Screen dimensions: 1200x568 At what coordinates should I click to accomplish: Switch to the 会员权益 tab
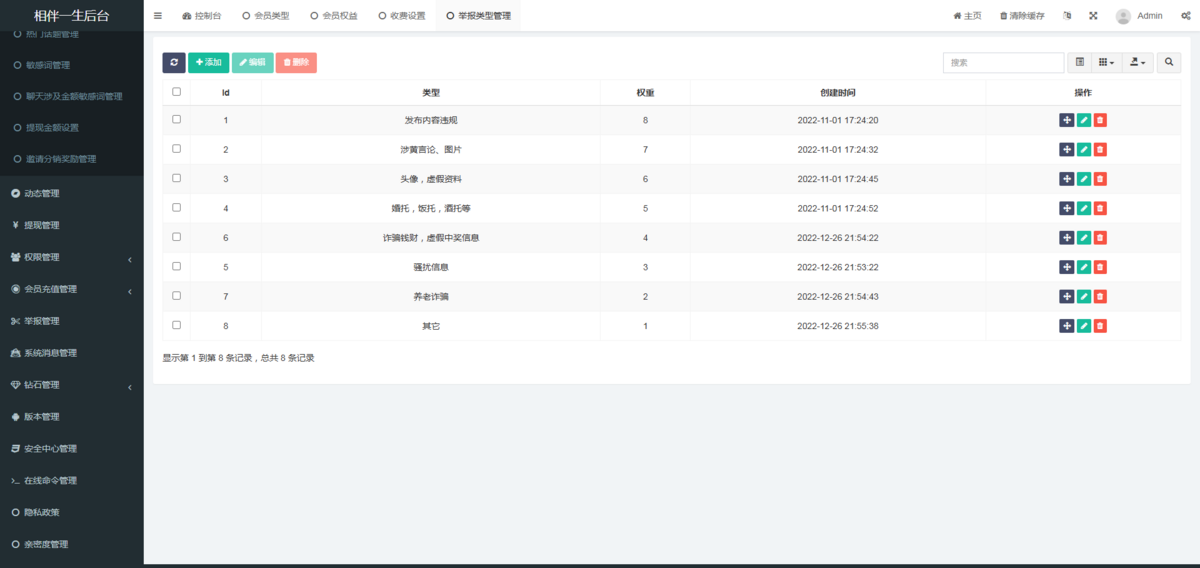334,16
